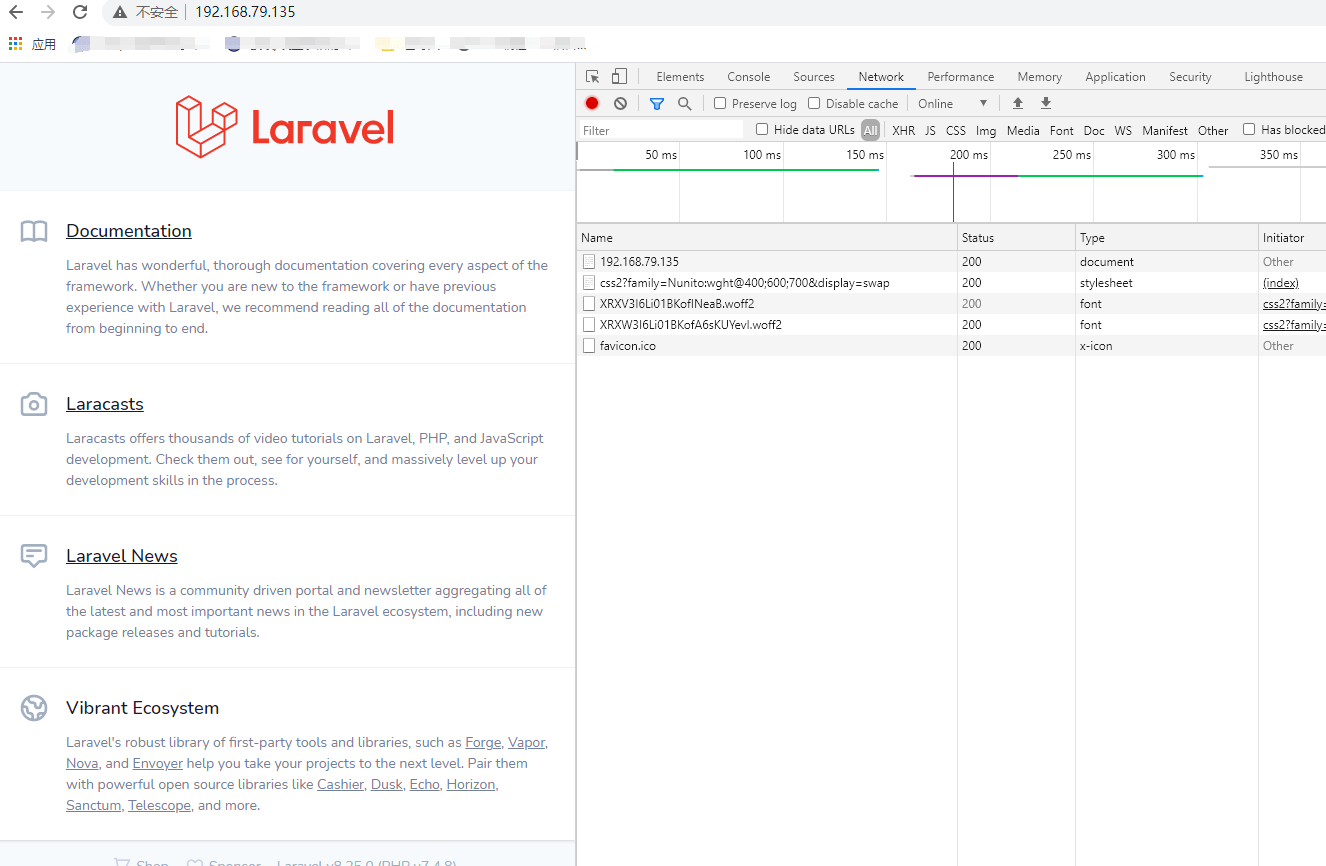Click the globe icon beside Vibrant Ecosystem
The image size is (1326, 866).
coord(34,708)
